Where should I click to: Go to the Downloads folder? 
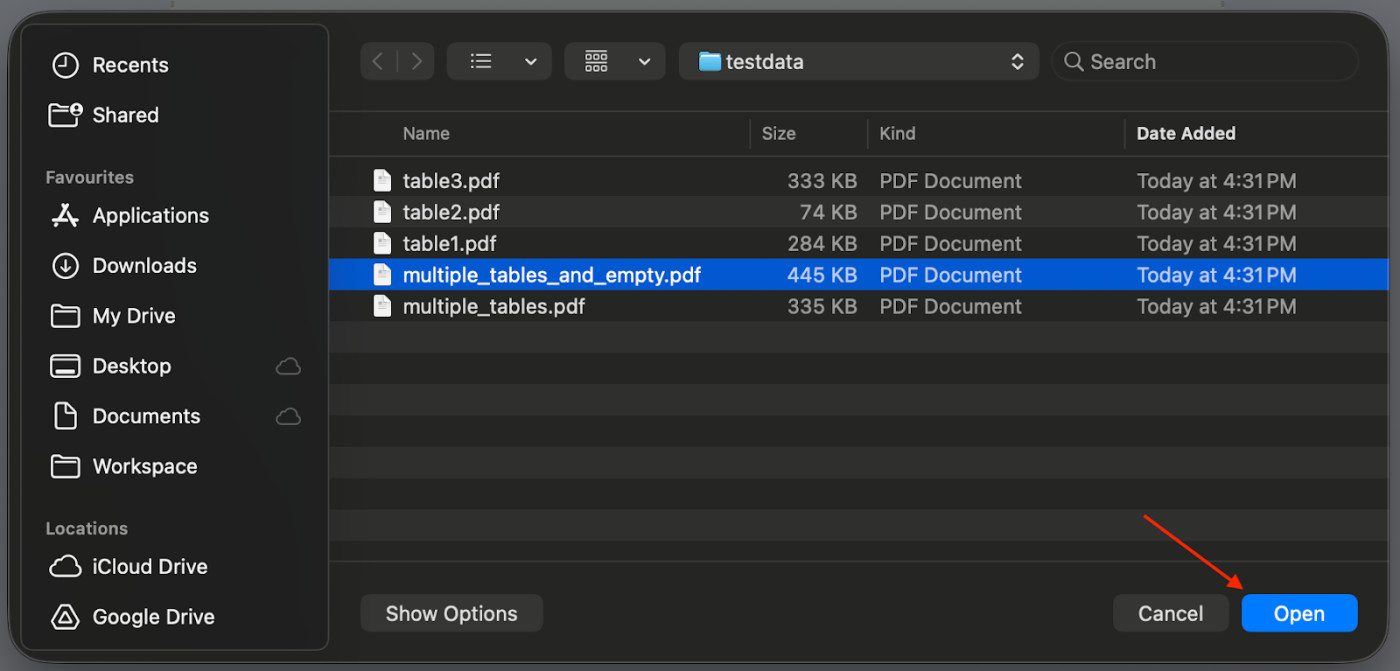tap(144, 265)
